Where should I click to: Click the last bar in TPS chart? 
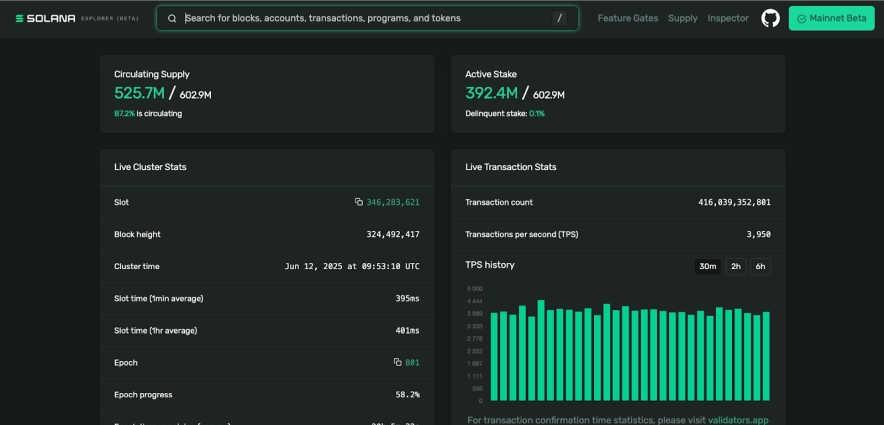(766, 356)
